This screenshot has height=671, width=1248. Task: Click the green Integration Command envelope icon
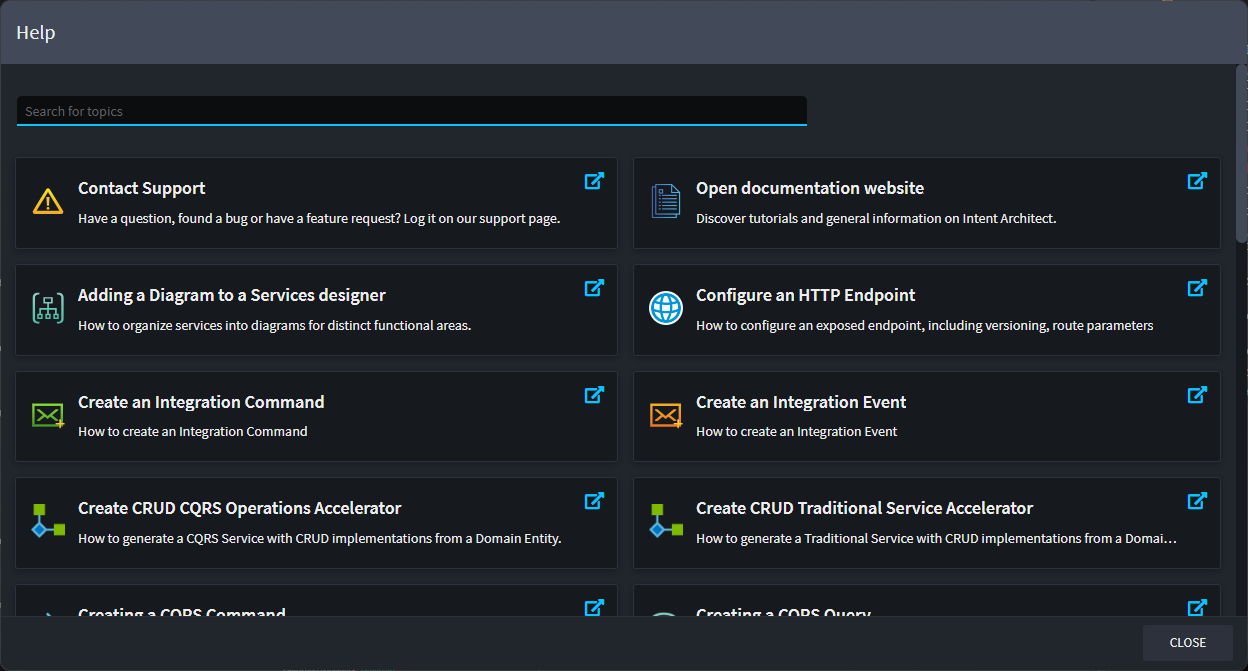pos(48,415)
